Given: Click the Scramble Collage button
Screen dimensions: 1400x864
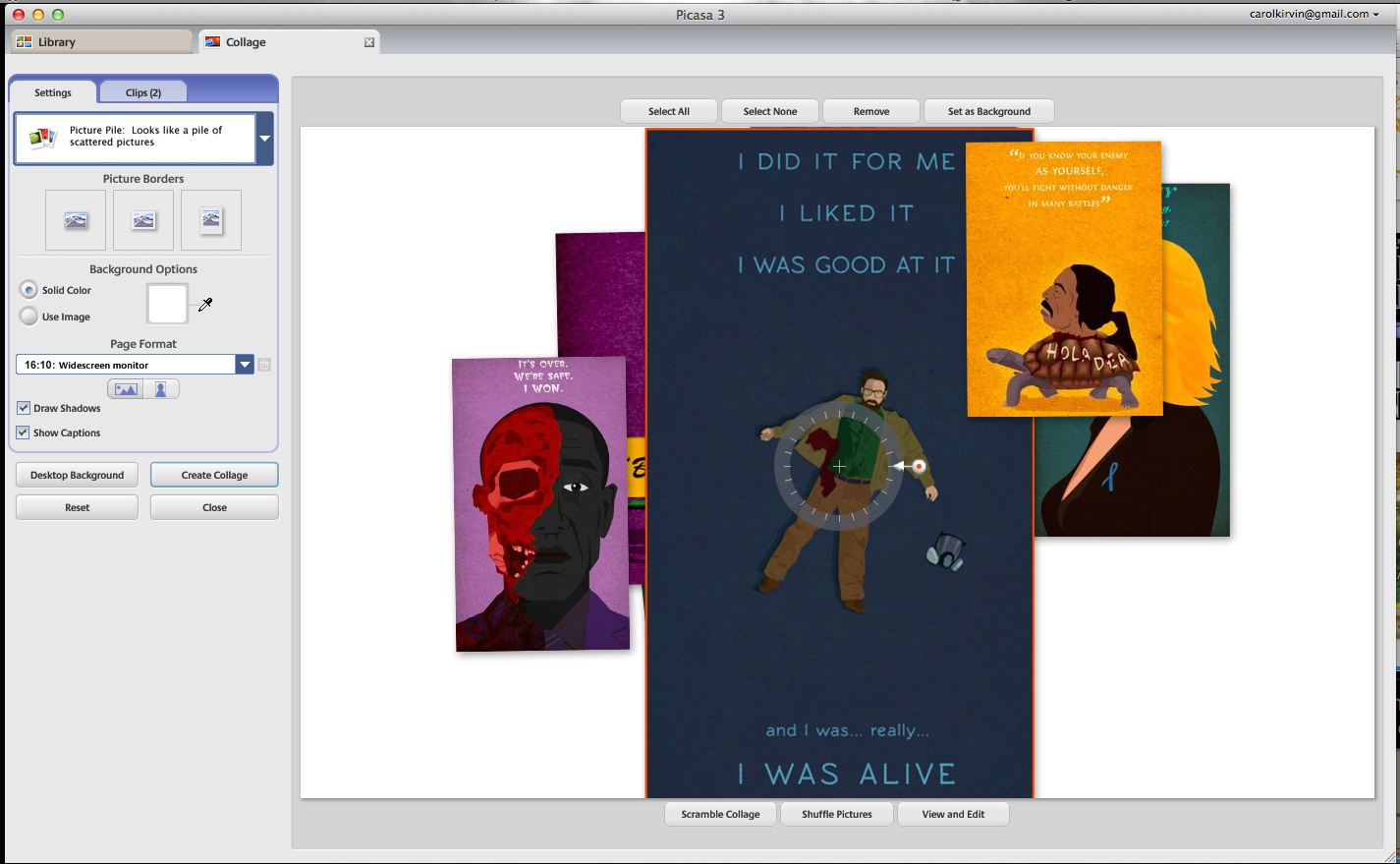Looking at the screenshot, I should (720, 814).
